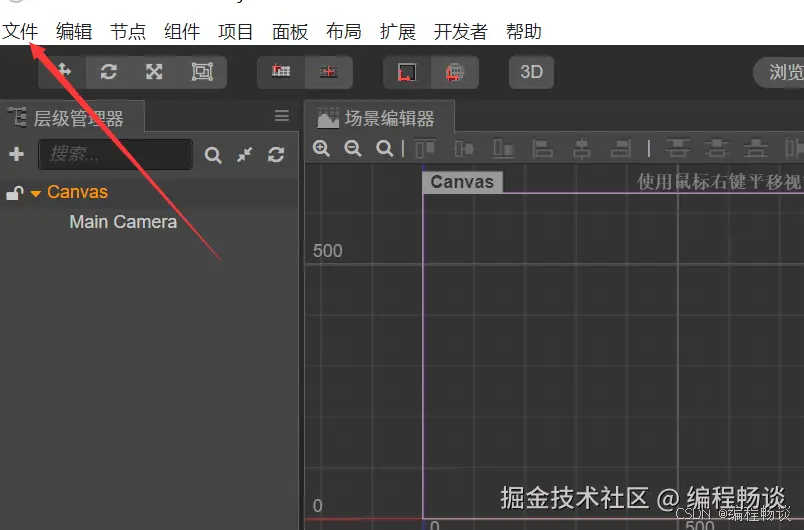This screenshot has height=530, width=804.
Task: Select the Main Camera node
Action: click(x=123, y=222)
